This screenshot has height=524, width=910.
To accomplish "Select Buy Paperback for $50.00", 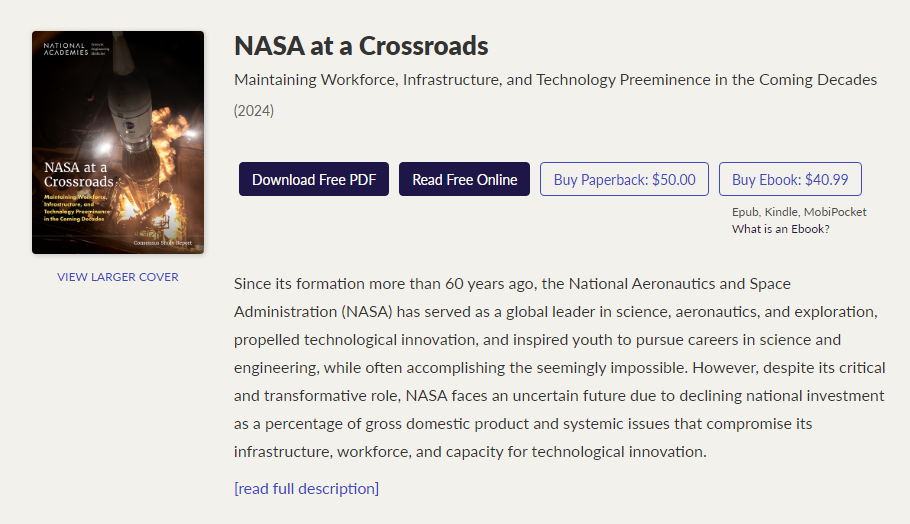I will [624, 179].
